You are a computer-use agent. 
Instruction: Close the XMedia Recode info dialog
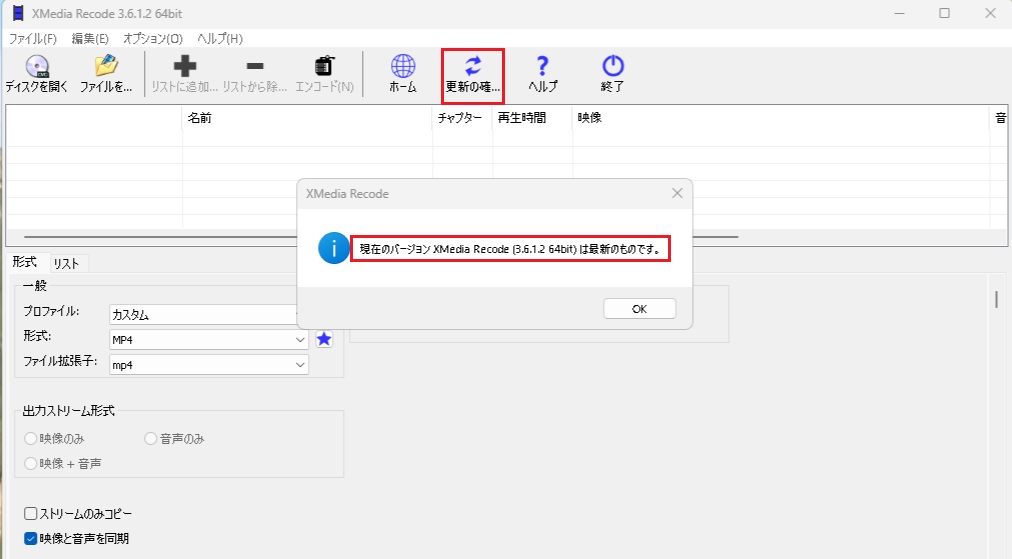click(677, 193)
